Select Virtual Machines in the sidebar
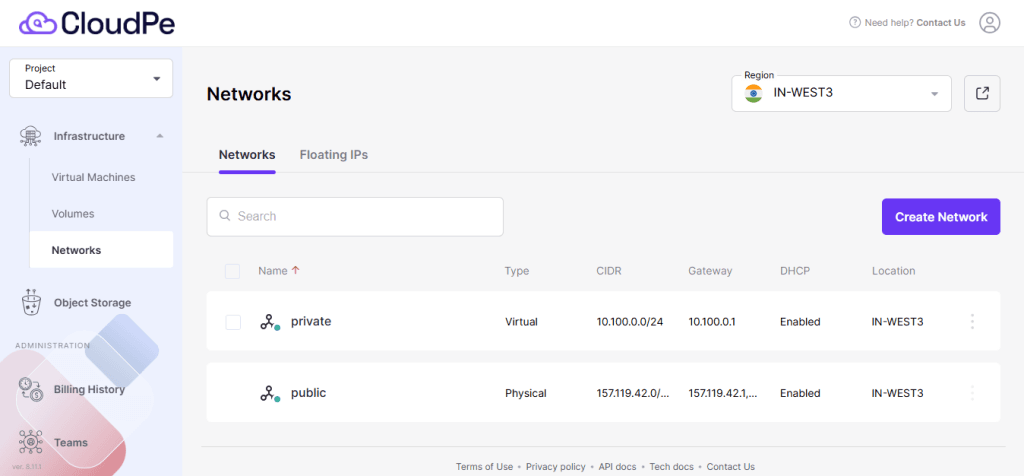1024x476 pixels. [93, 177]
